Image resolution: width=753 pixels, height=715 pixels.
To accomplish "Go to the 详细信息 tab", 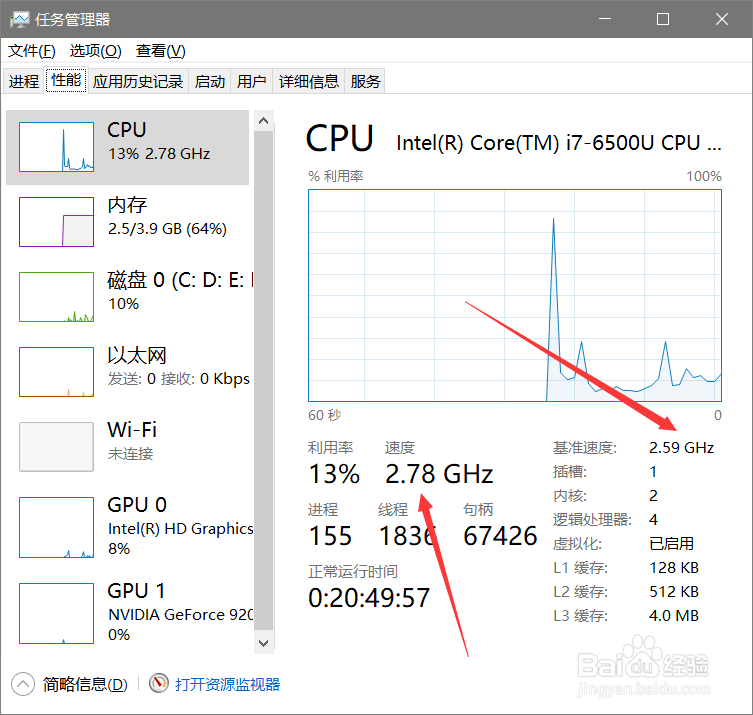I will pos(309,82).
